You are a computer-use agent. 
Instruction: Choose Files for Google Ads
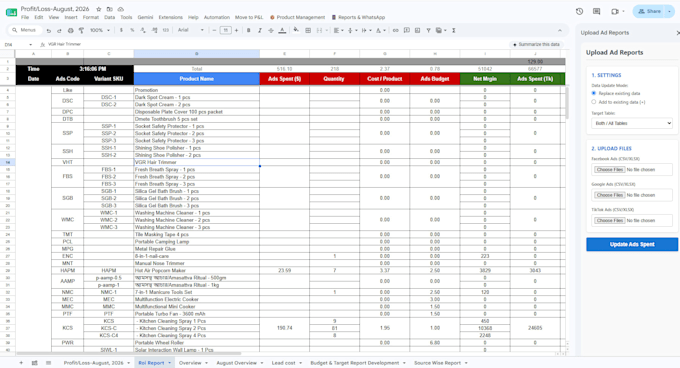coord(609,195)
